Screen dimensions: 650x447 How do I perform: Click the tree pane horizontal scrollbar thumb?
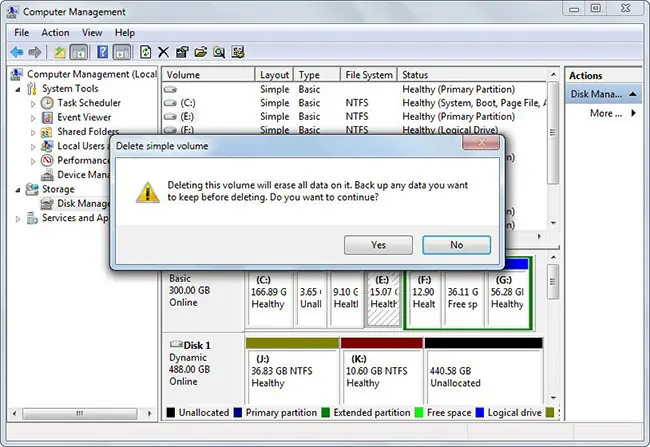click(x=80, y=413)
